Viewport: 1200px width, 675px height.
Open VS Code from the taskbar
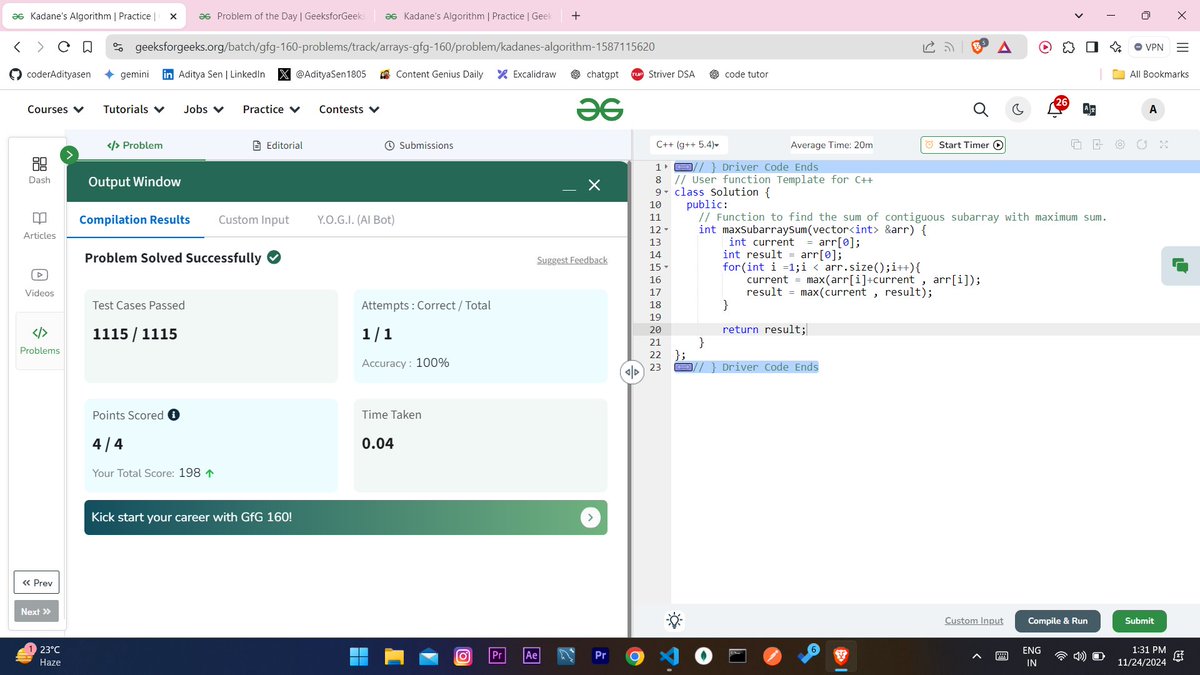point(669,656)
